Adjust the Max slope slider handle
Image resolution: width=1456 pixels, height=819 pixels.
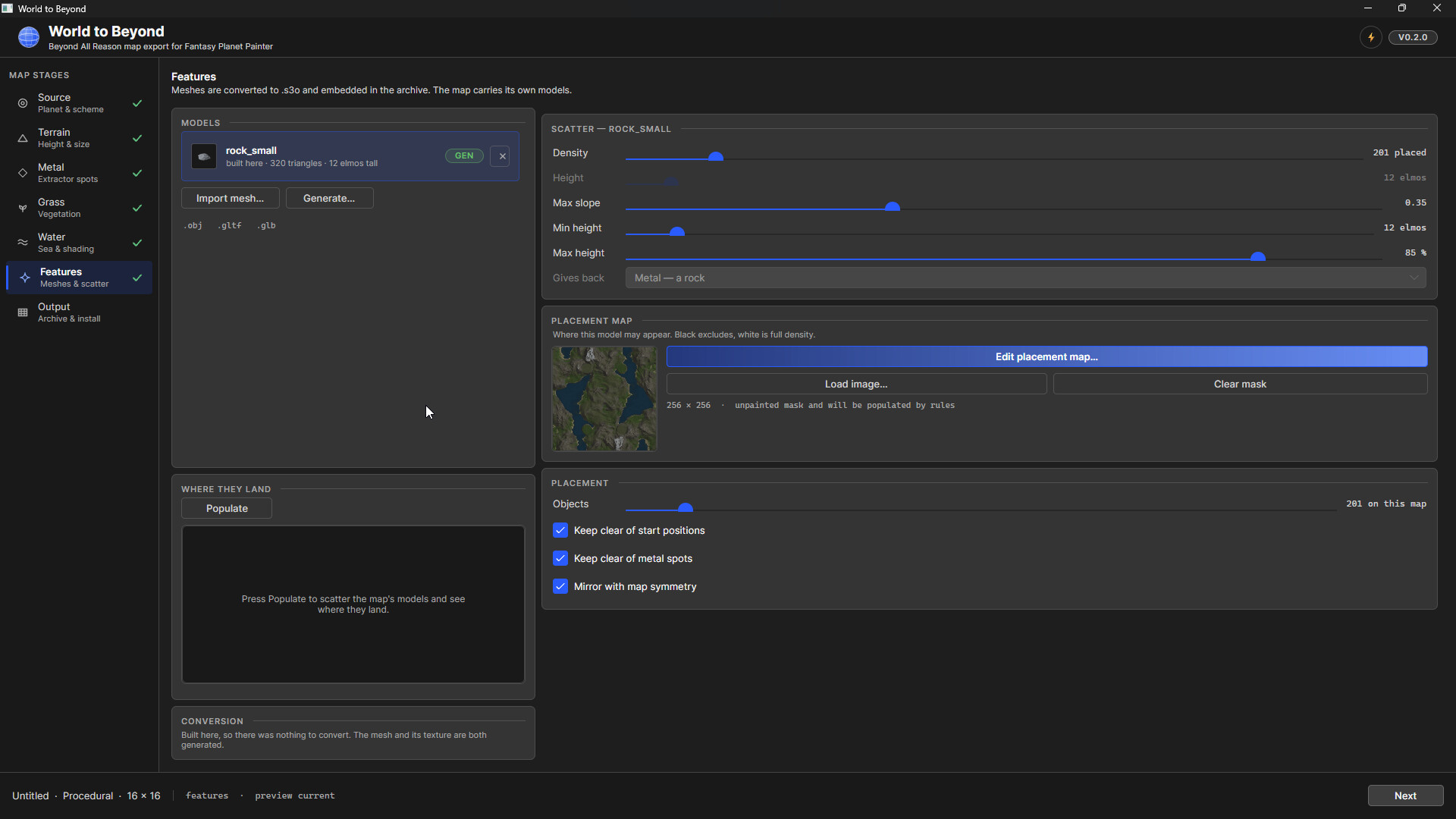coord(893,207)
